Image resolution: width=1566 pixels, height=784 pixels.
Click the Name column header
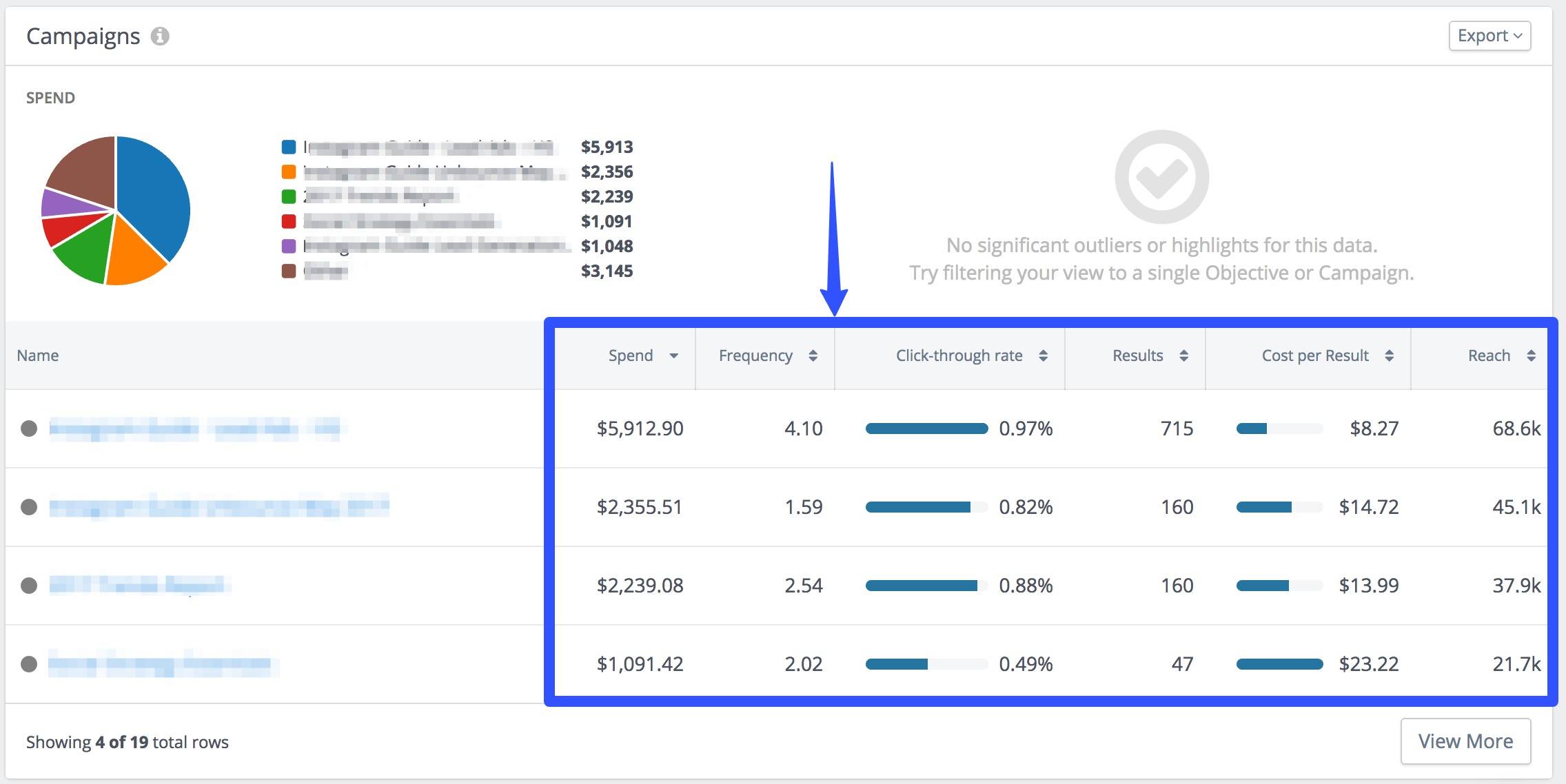38,355
